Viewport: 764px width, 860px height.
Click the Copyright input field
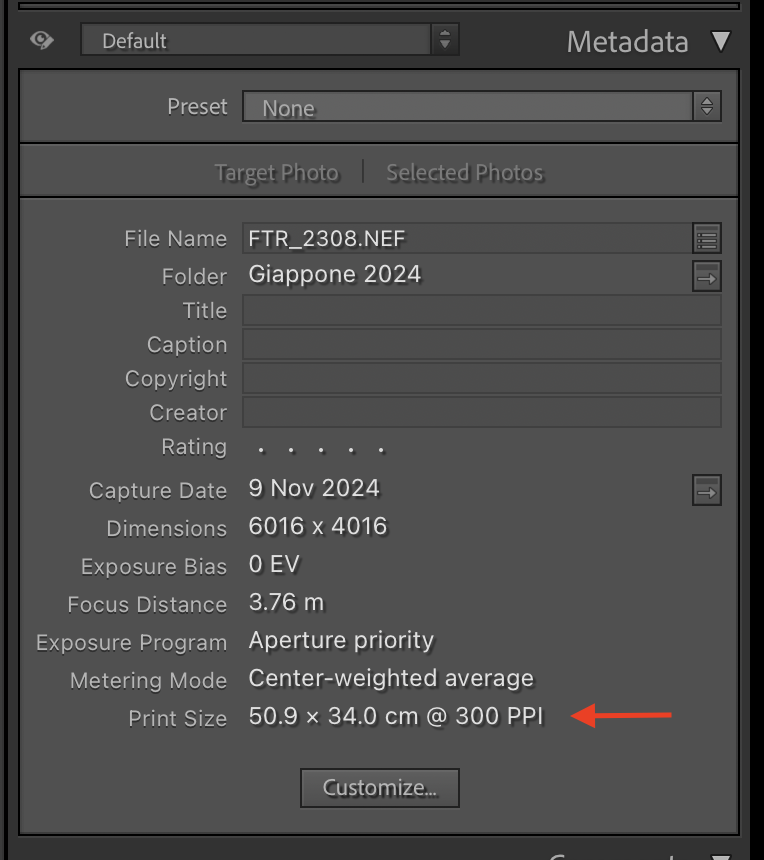(x=481, y=378)
